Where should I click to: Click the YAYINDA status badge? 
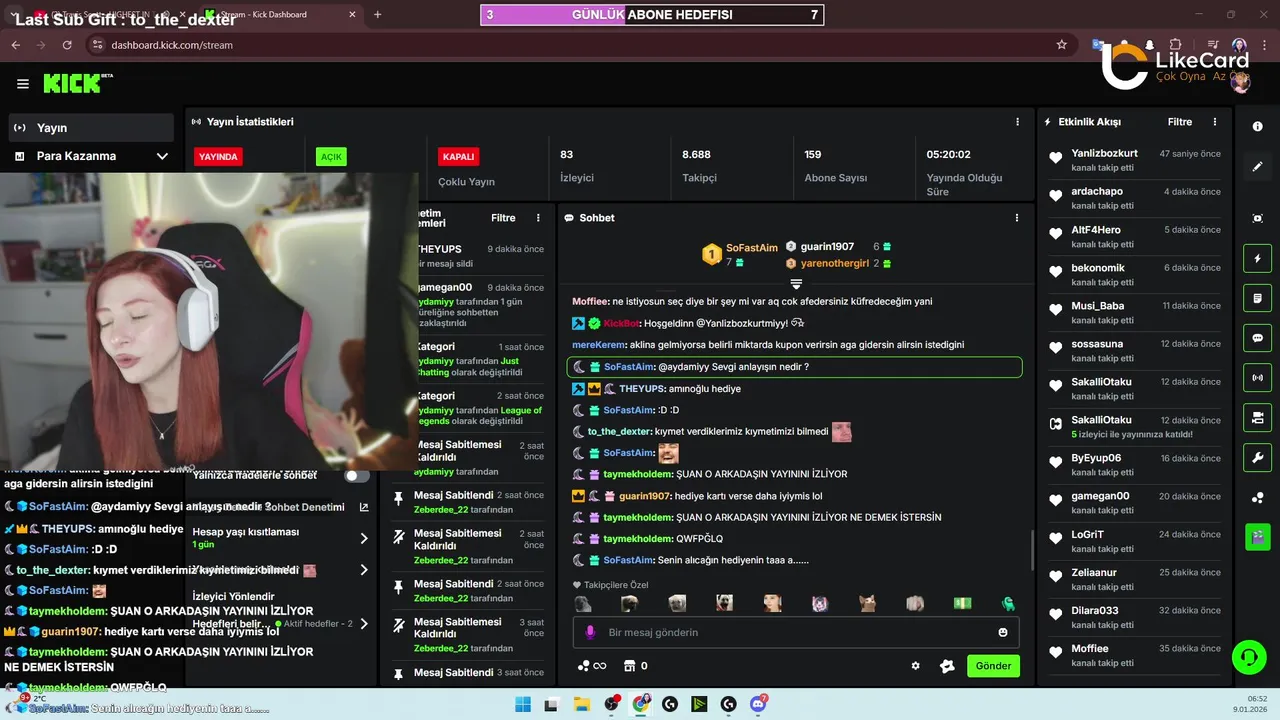(x=218, y=157)
